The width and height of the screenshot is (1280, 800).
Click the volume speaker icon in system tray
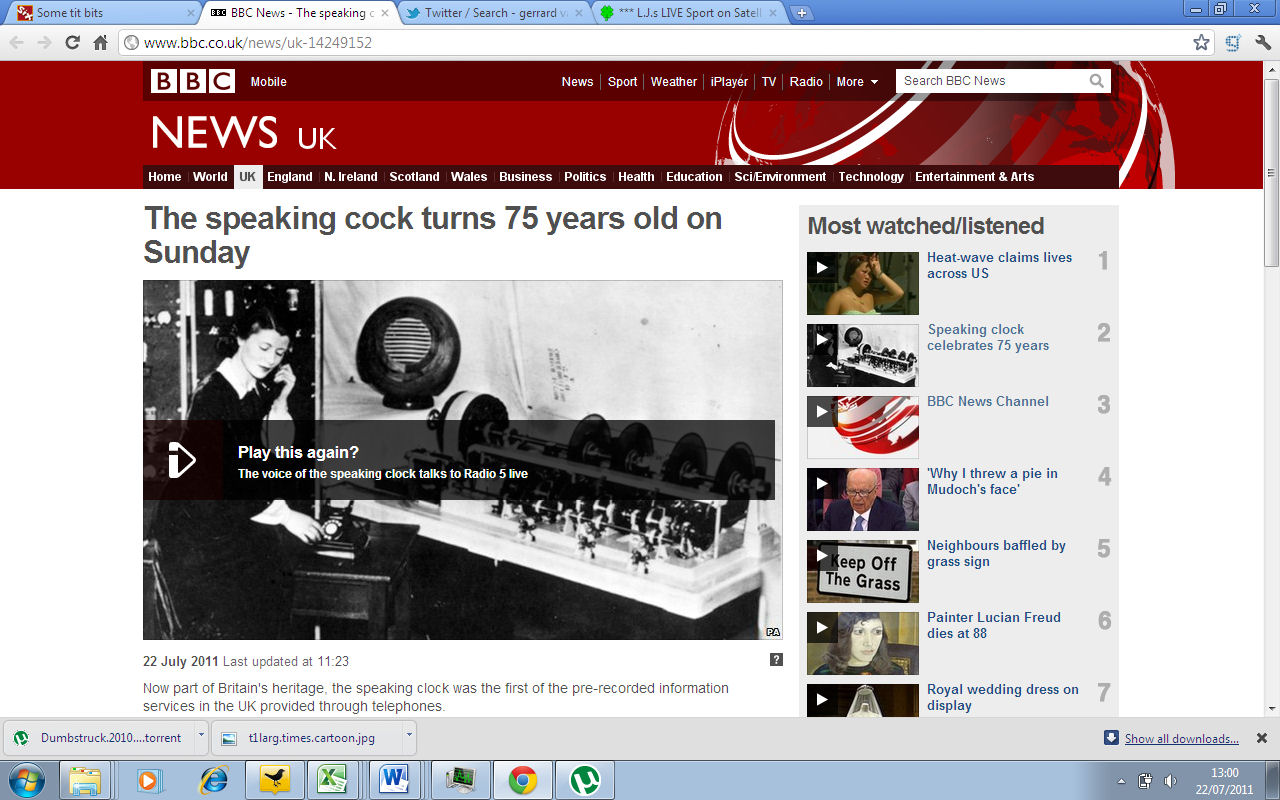1170,780
